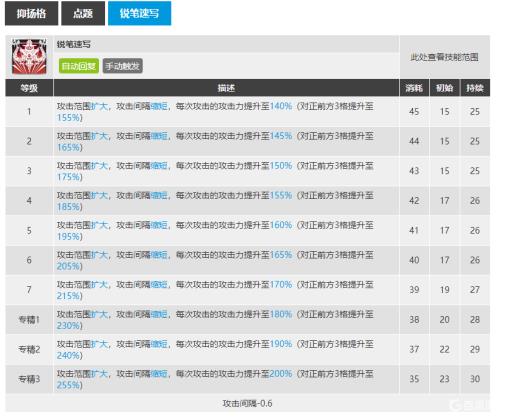
Task: Click the 持续 column header
Action: 475,88
